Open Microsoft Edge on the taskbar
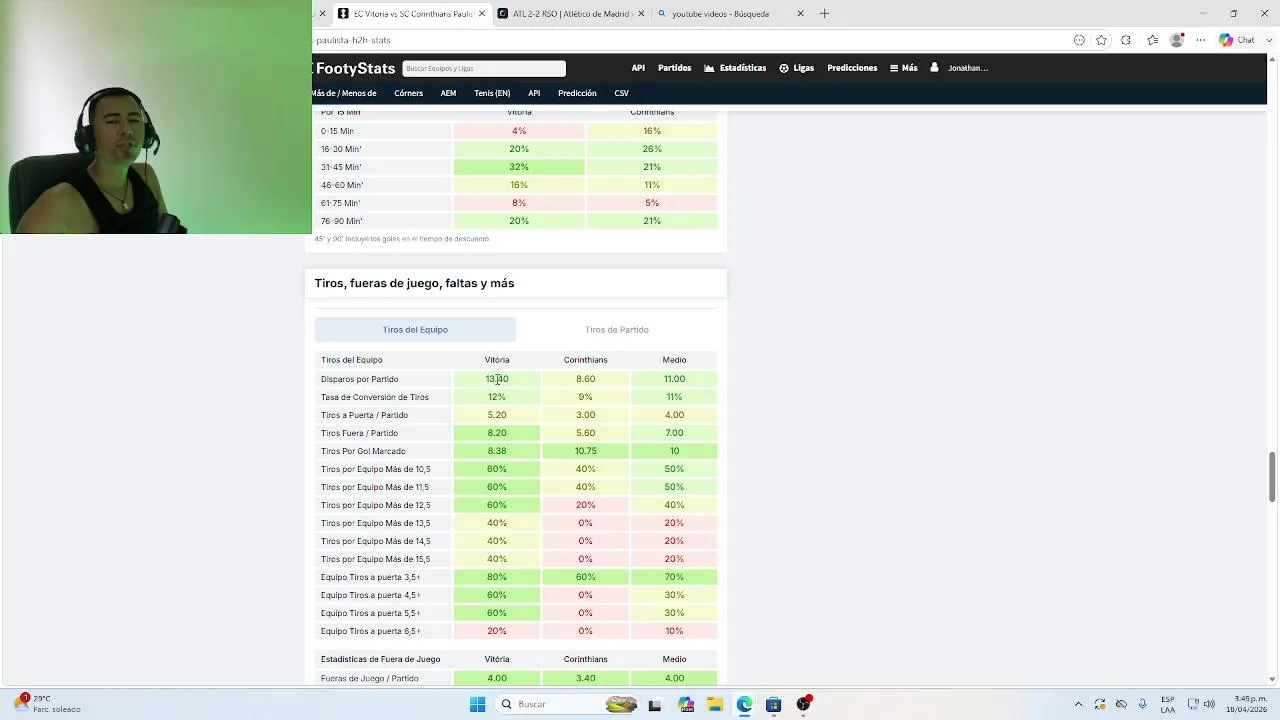1280x720 pixels. pos(745,704)
